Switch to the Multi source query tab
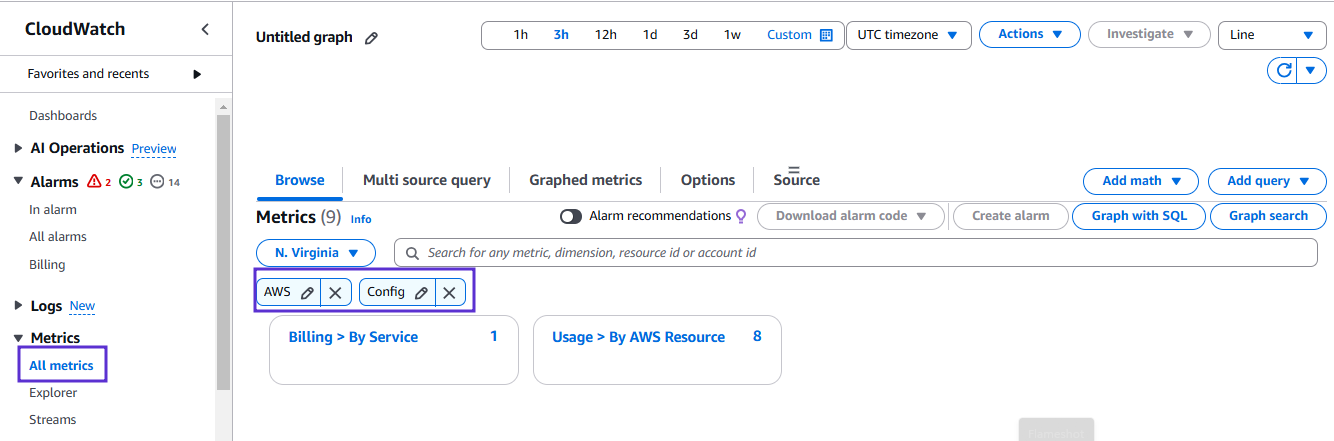This screenshot has width=1334, height=441. (426, 180)
